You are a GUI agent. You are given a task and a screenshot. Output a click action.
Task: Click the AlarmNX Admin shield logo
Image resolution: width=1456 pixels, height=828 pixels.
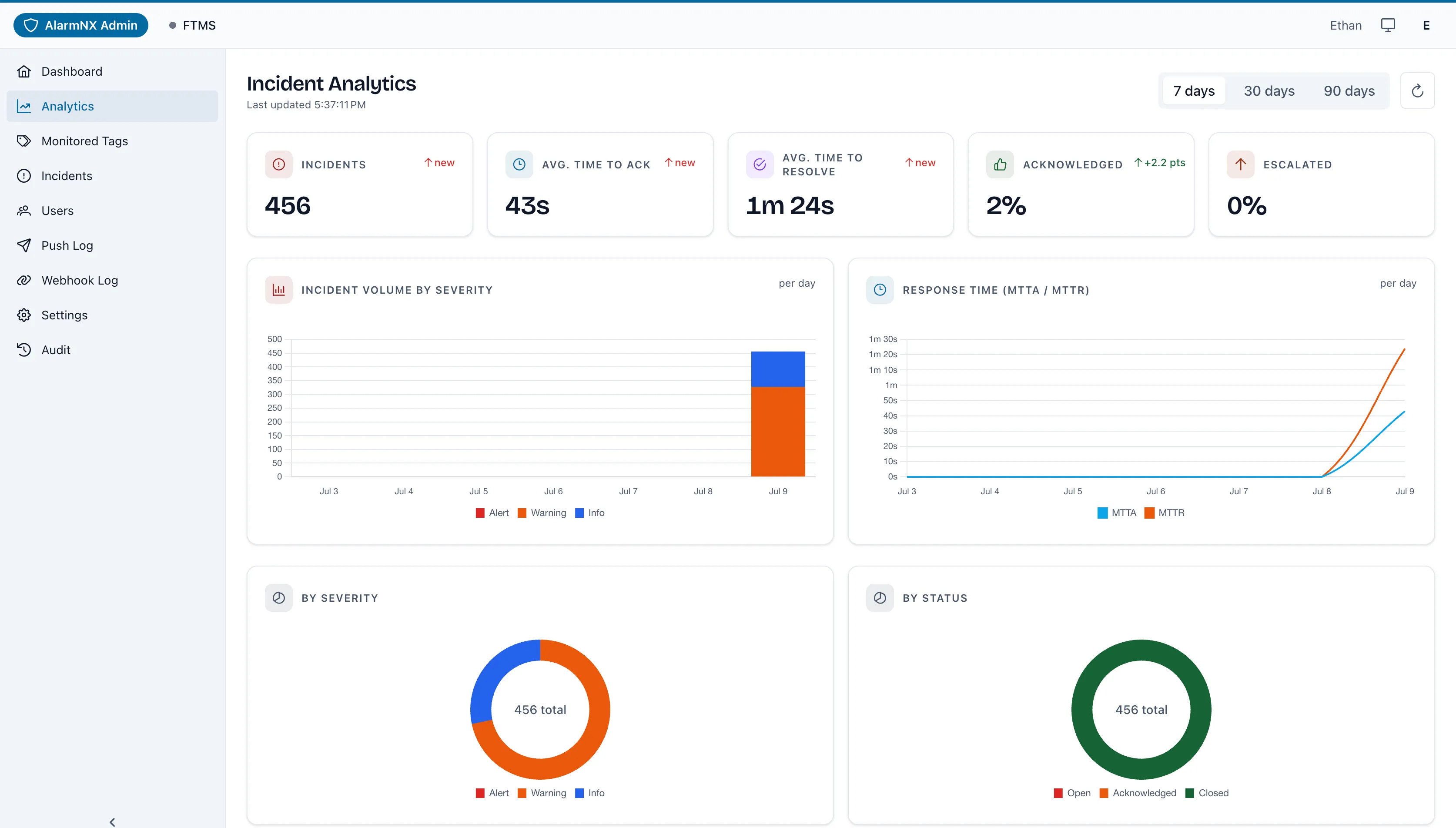coord(31,25)
